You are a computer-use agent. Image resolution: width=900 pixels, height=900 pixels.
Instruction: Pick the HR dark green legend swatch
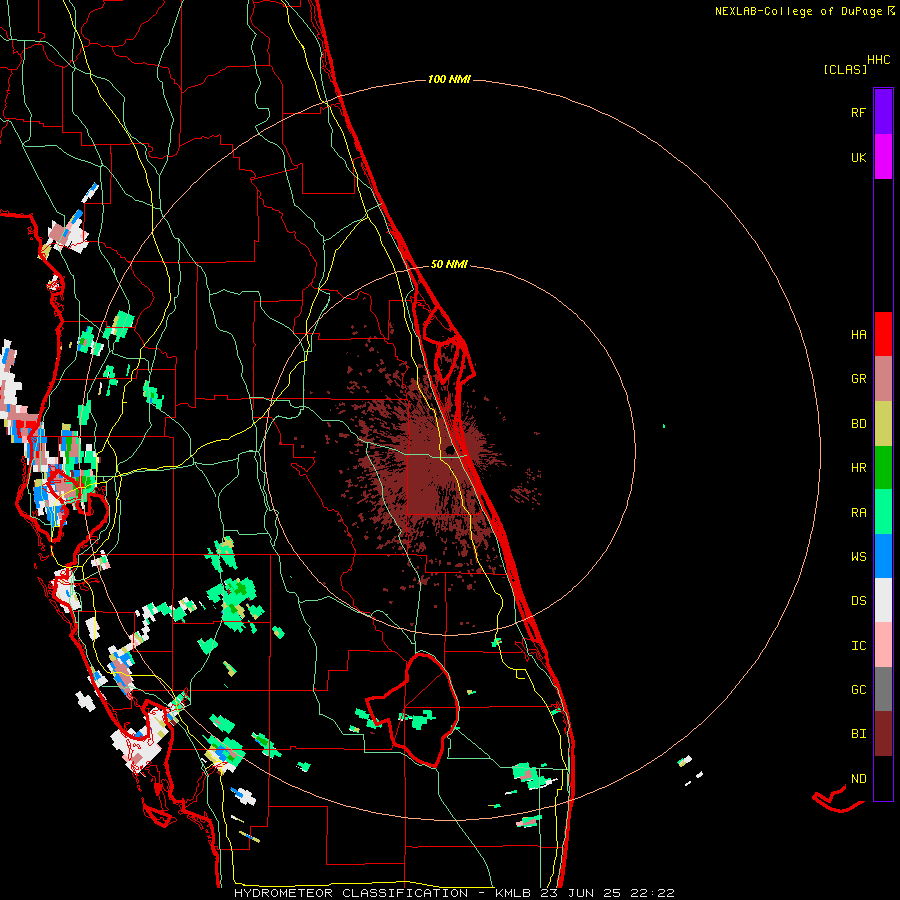(883, 468)
